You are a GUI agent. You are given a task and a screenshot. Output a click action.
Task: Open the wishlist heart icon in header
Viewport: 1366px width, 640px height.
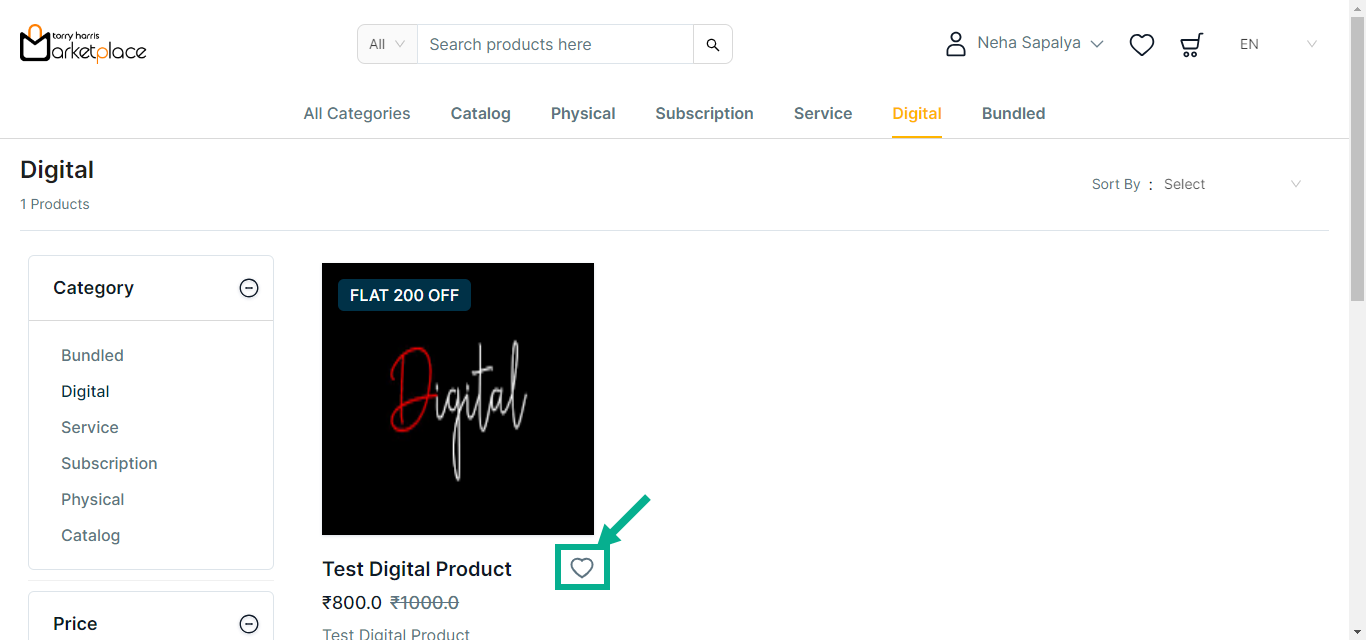coord(1142,44)
